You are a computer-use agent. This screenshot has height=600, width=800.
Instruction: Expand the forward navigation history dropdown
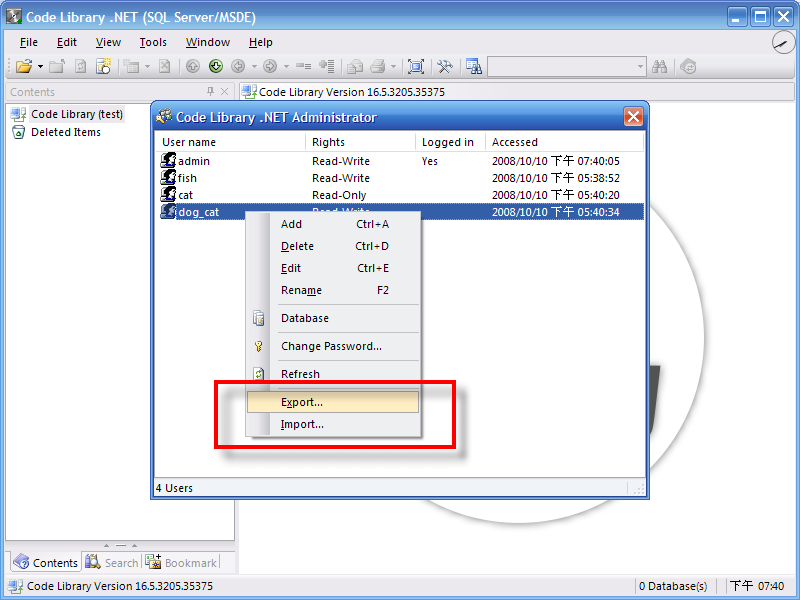[x=286, y=67]
